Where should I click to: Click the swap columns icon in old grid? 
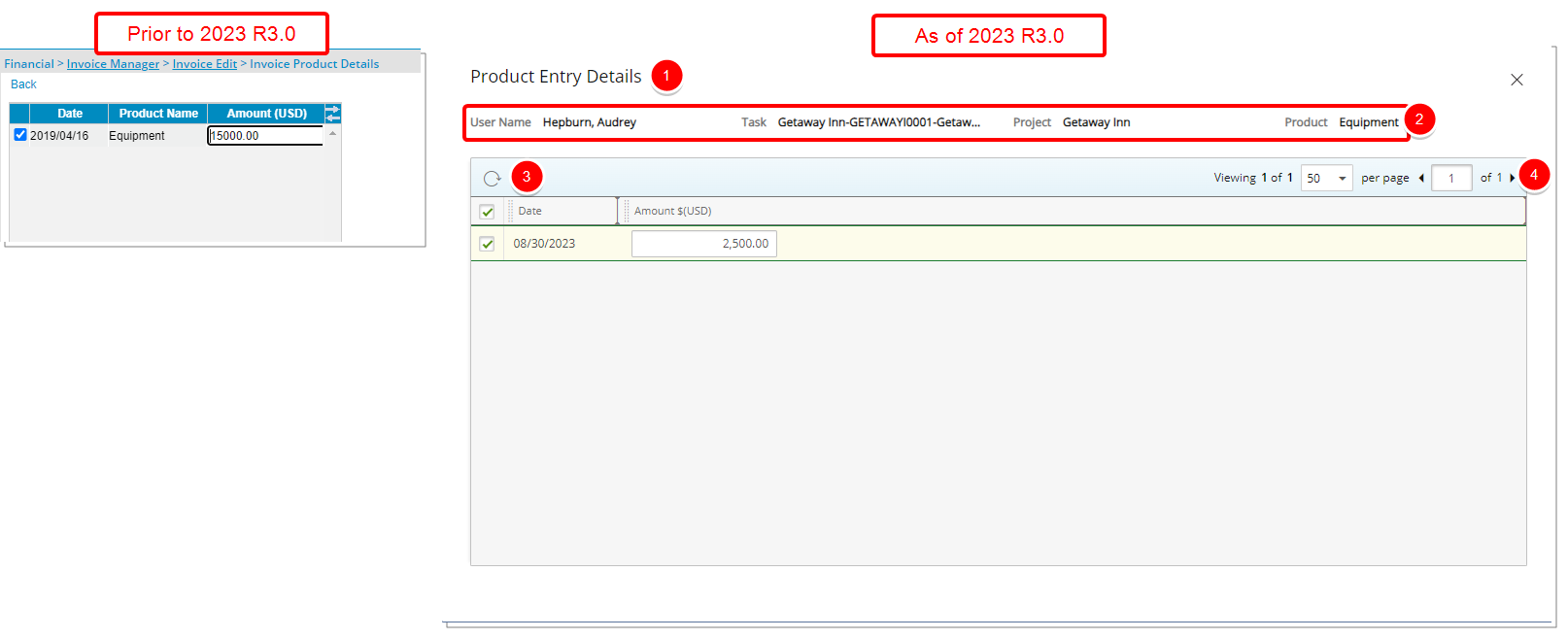(332, 114)
